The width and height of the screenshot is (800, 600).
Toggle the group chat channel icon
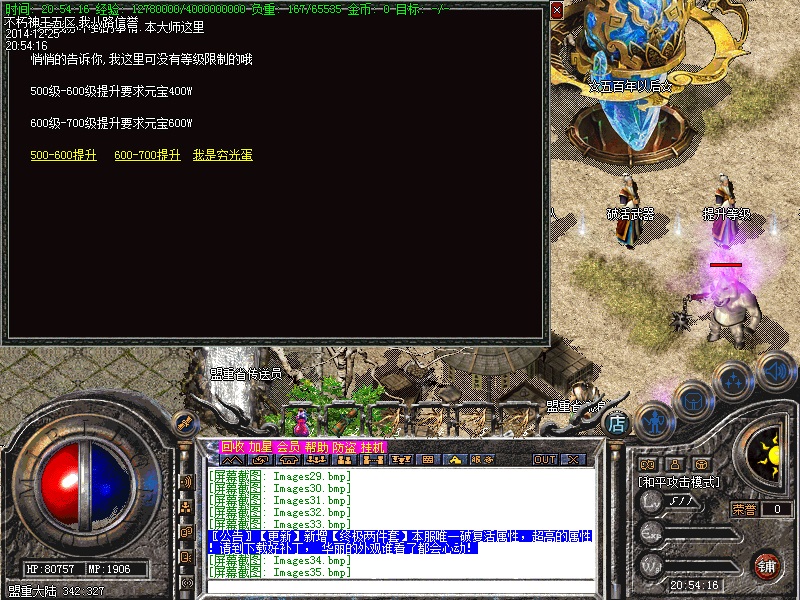click(x=186, y=506)
